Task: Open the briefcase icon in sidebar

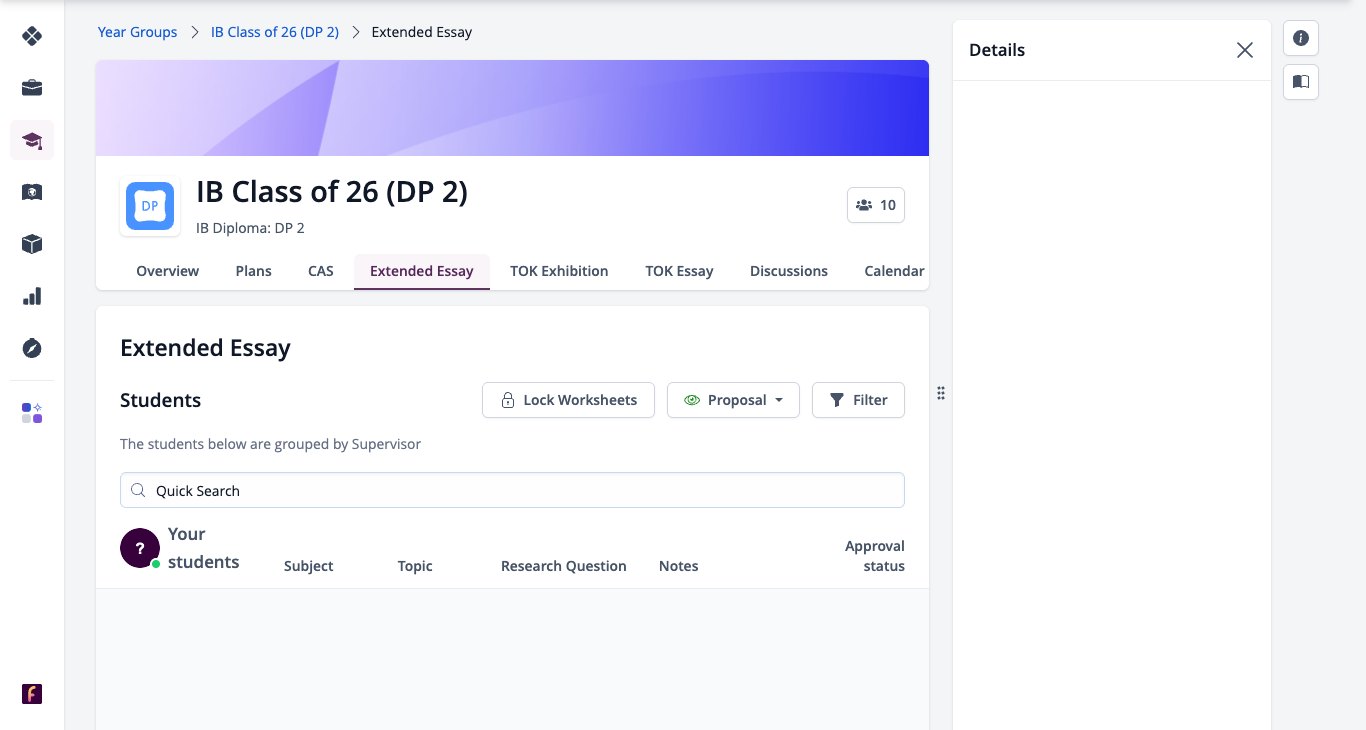Action: tap(32, 88)
